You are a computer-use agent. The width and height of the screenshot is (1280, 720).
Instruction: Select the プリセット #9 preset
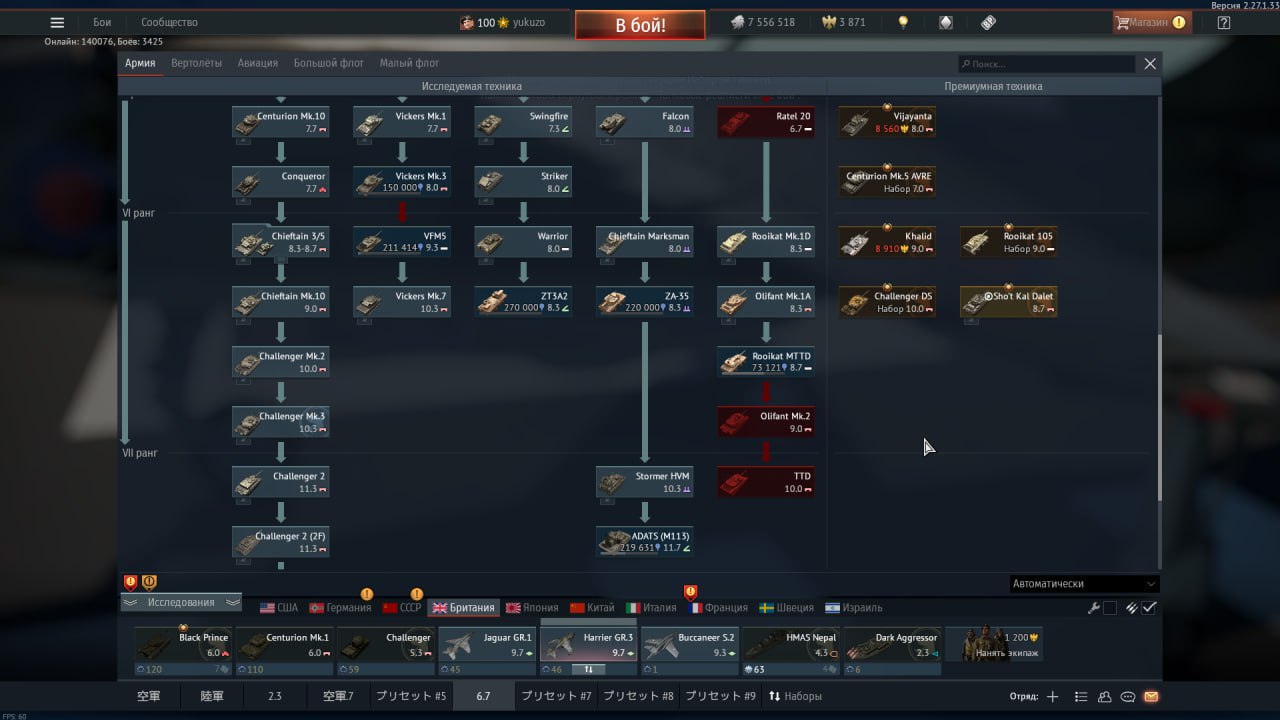click(720, 696)
